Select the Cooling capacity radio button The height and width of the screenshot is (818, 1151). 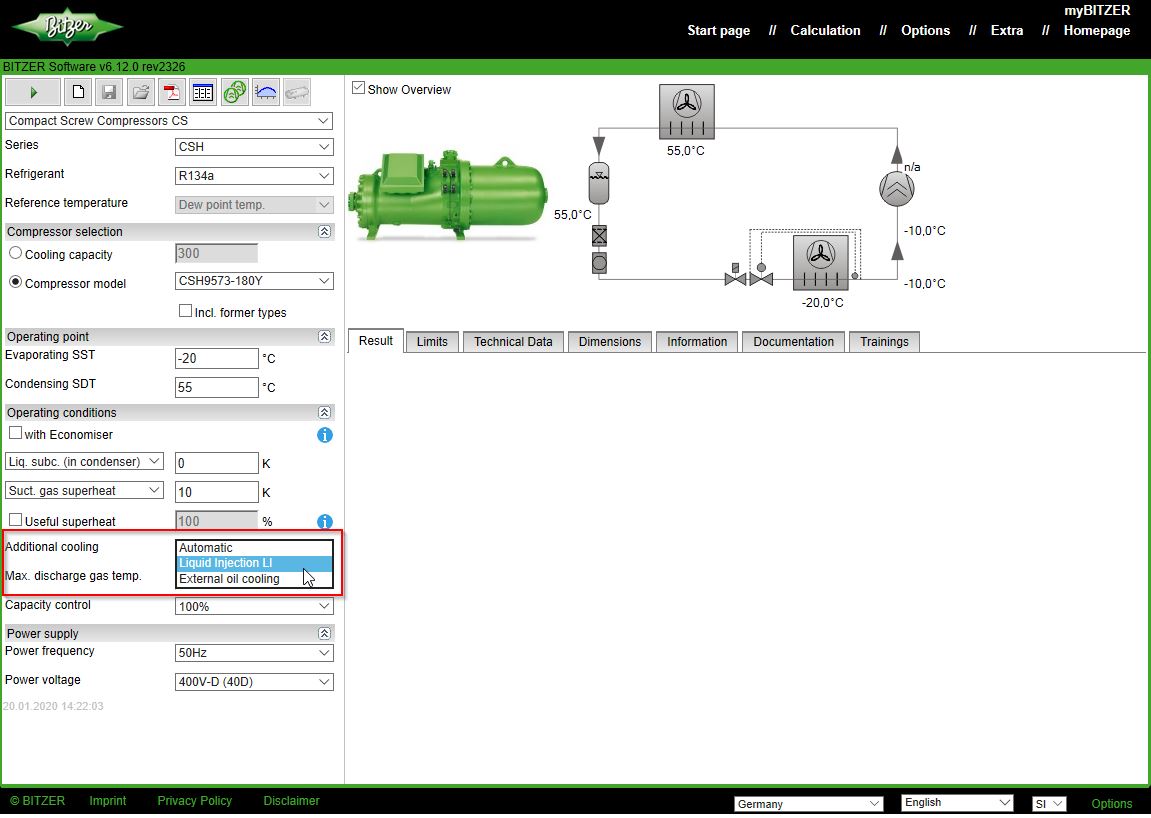[x=14, y=252]
